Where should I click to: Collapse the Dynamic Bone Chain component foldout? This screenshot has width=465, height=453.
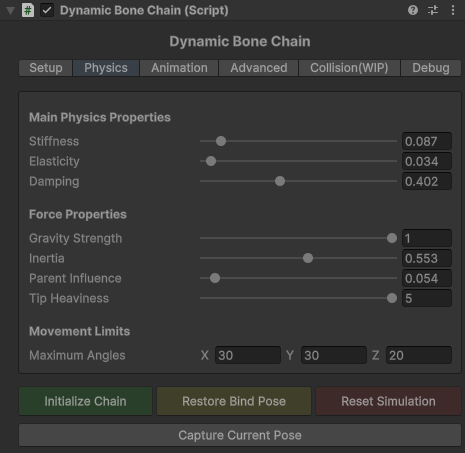11,11
